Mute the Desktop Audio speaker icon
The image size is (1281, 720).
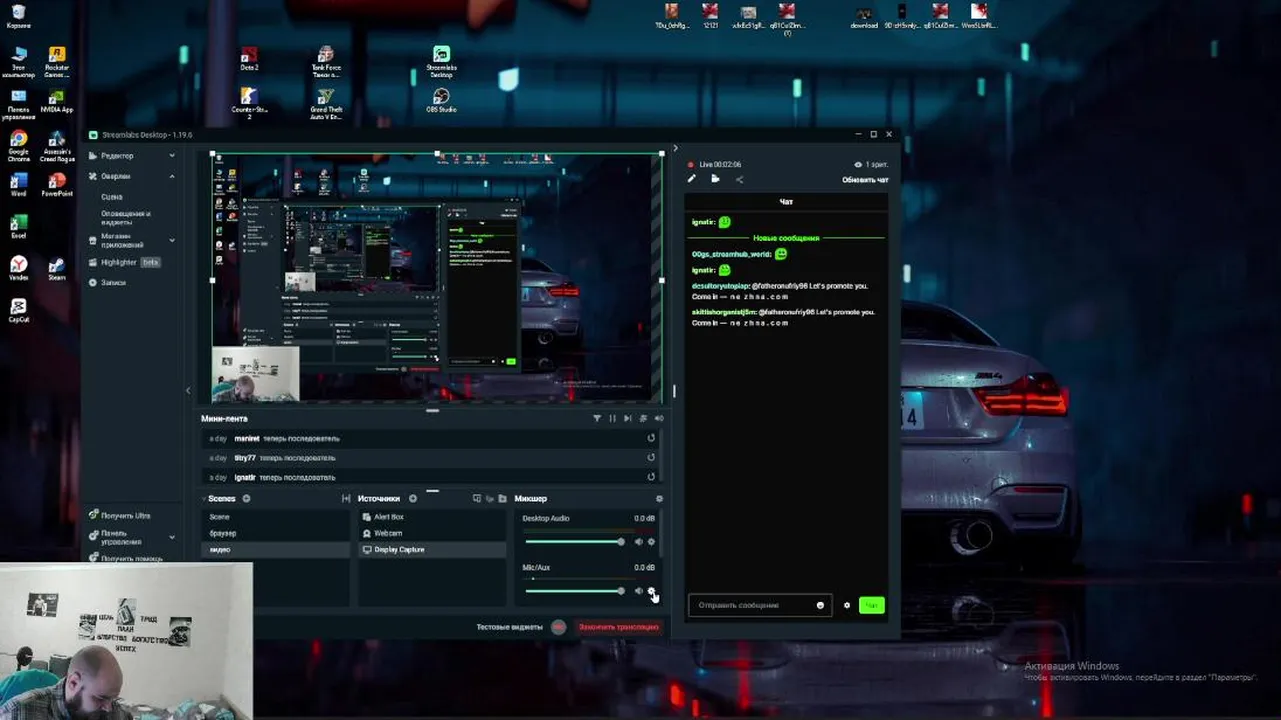(x=638, y=542)
